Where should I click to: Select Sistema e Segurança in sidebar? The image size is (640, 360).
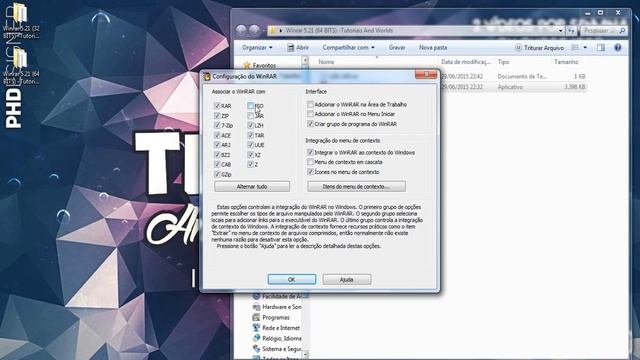pos(278,349)
